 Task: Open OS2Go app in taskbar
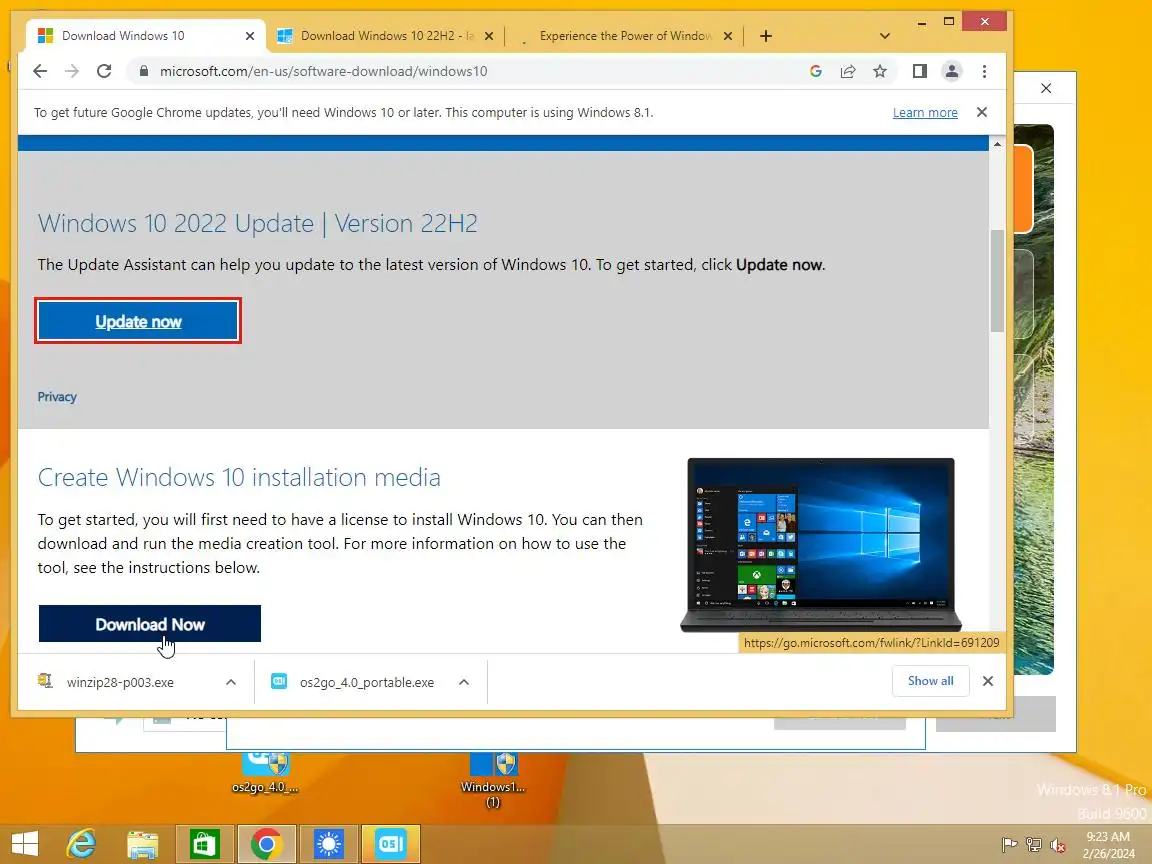(x=391, y=844)
